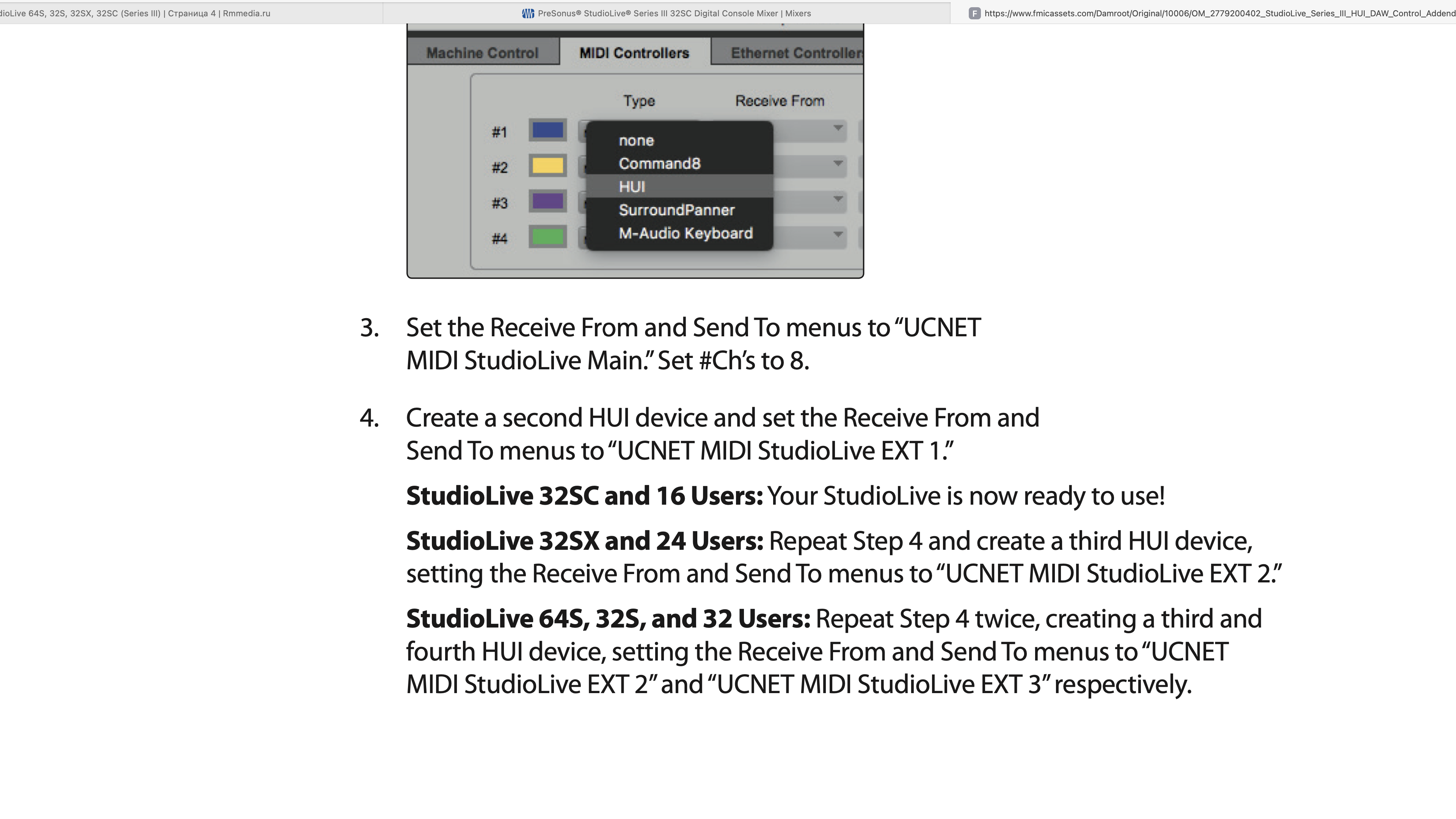Choose SurroundPanner controller type

tap(676, 210)
